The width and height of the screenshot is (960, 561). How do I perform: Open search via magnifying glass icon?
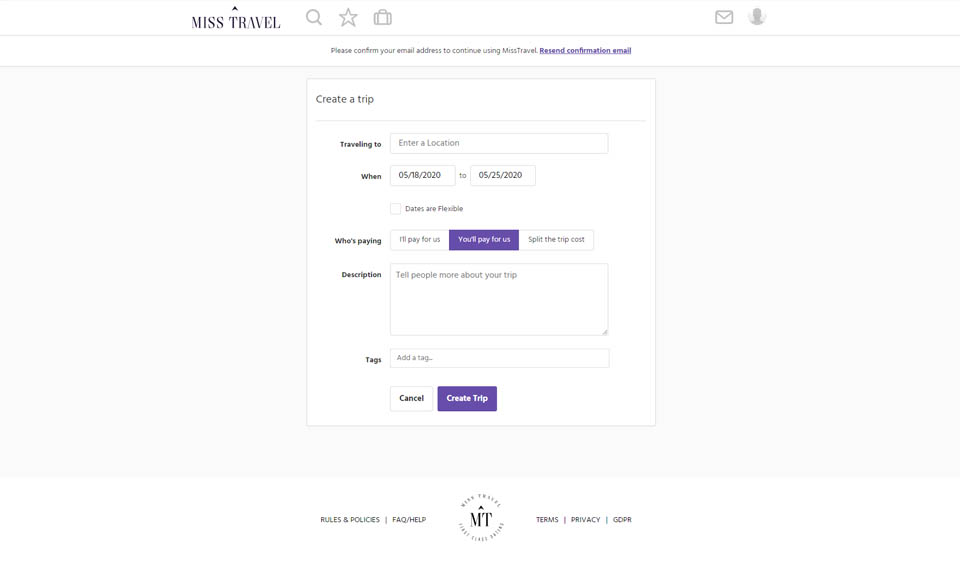[314, 17]
